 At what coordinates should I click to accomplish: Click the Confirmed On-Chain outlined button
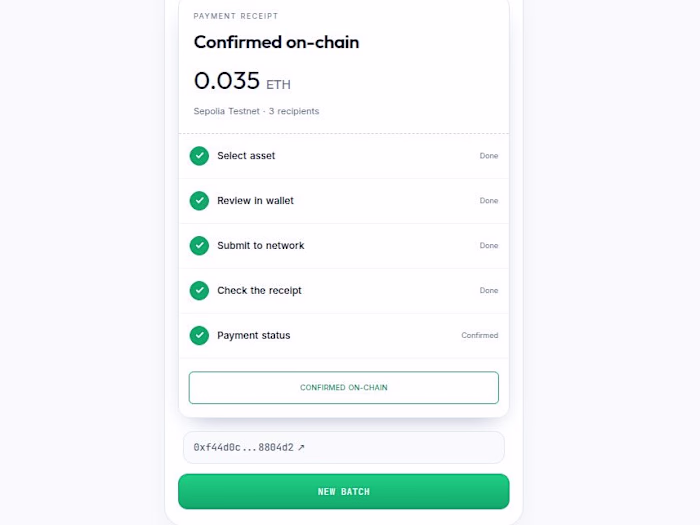(344, 388)
